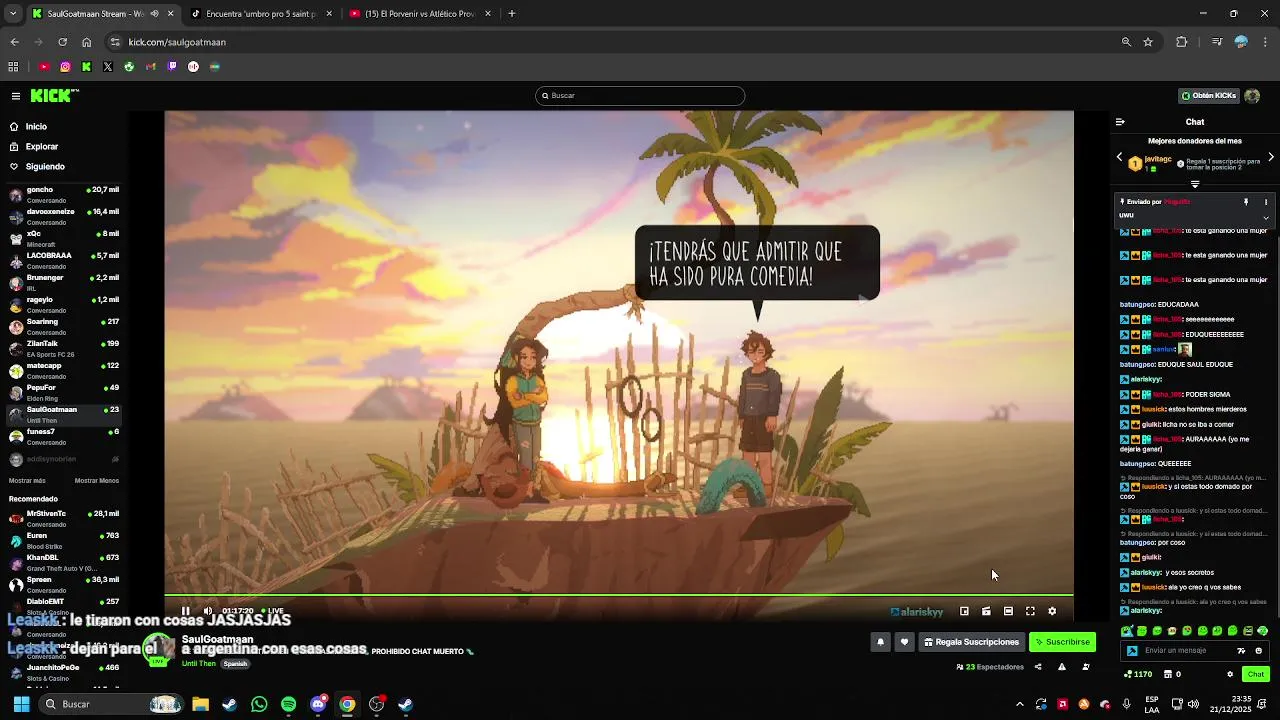
Task: Open goncho channel in sidebar
Action: click(x=64, y=194)
